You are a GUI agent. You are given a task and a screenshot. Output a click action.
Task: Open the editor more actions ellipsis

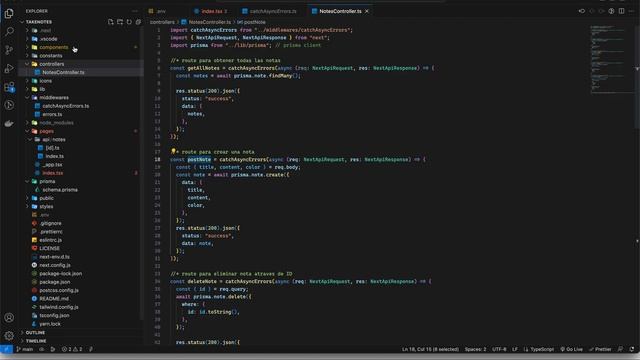coord(631,11)
